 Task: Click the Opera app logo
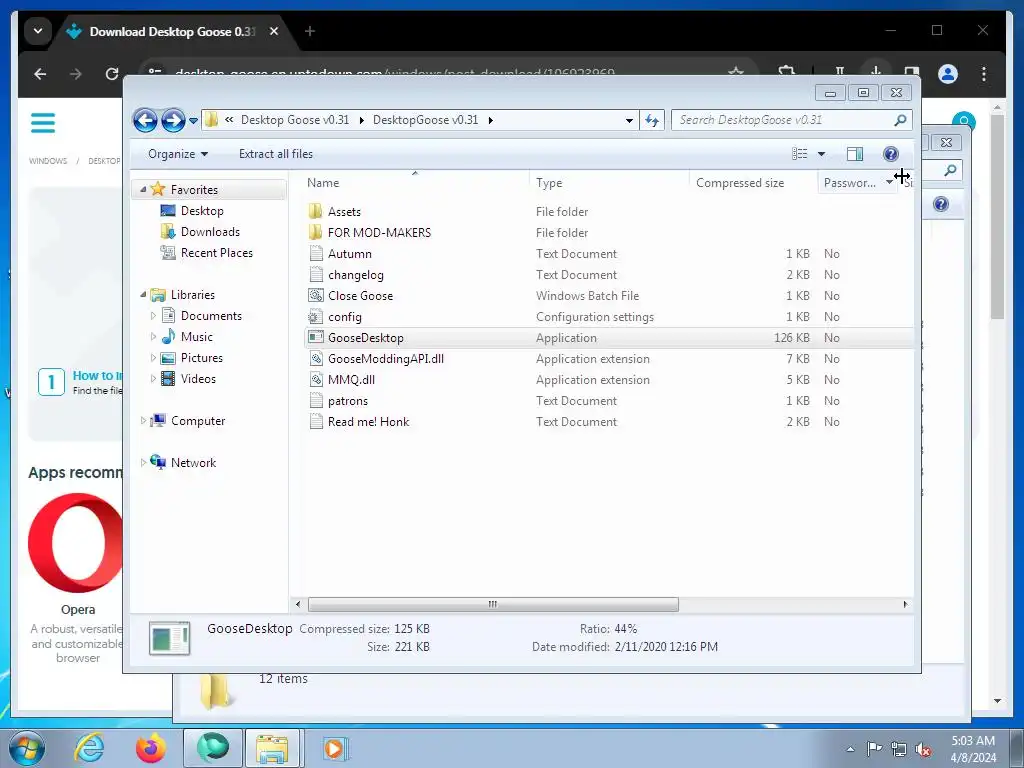click(x=75, y=543)
